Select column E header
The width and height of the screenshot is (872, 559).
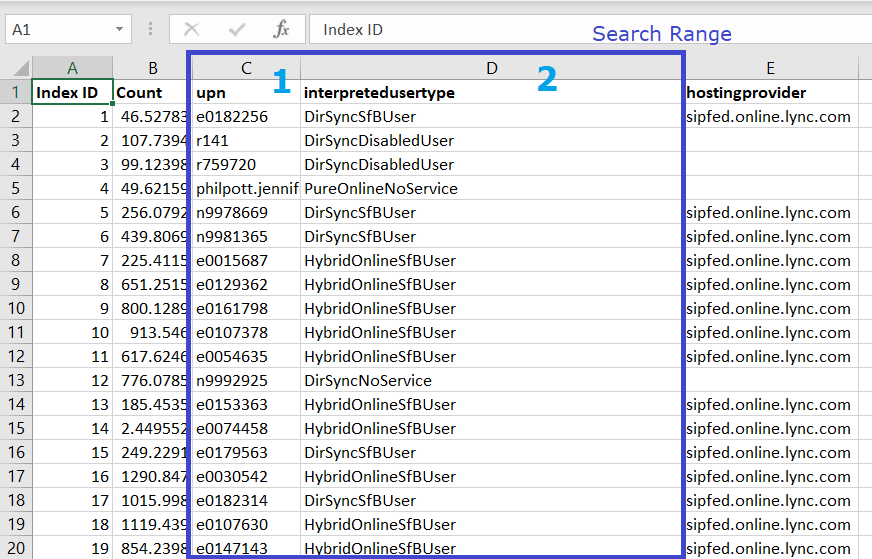click(x=770, y=68)
